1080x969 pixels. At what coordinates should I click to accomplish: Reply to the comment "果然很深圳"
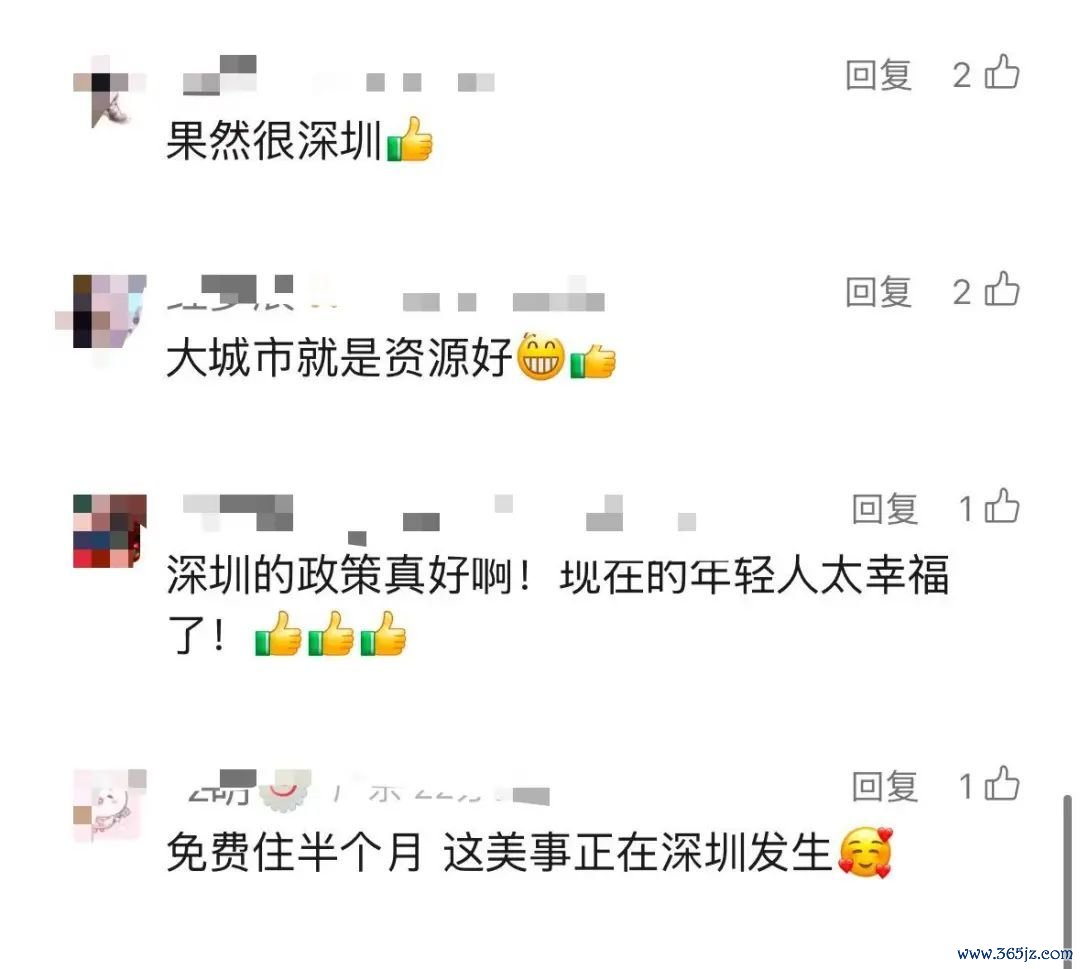click(x=879, y=75)
